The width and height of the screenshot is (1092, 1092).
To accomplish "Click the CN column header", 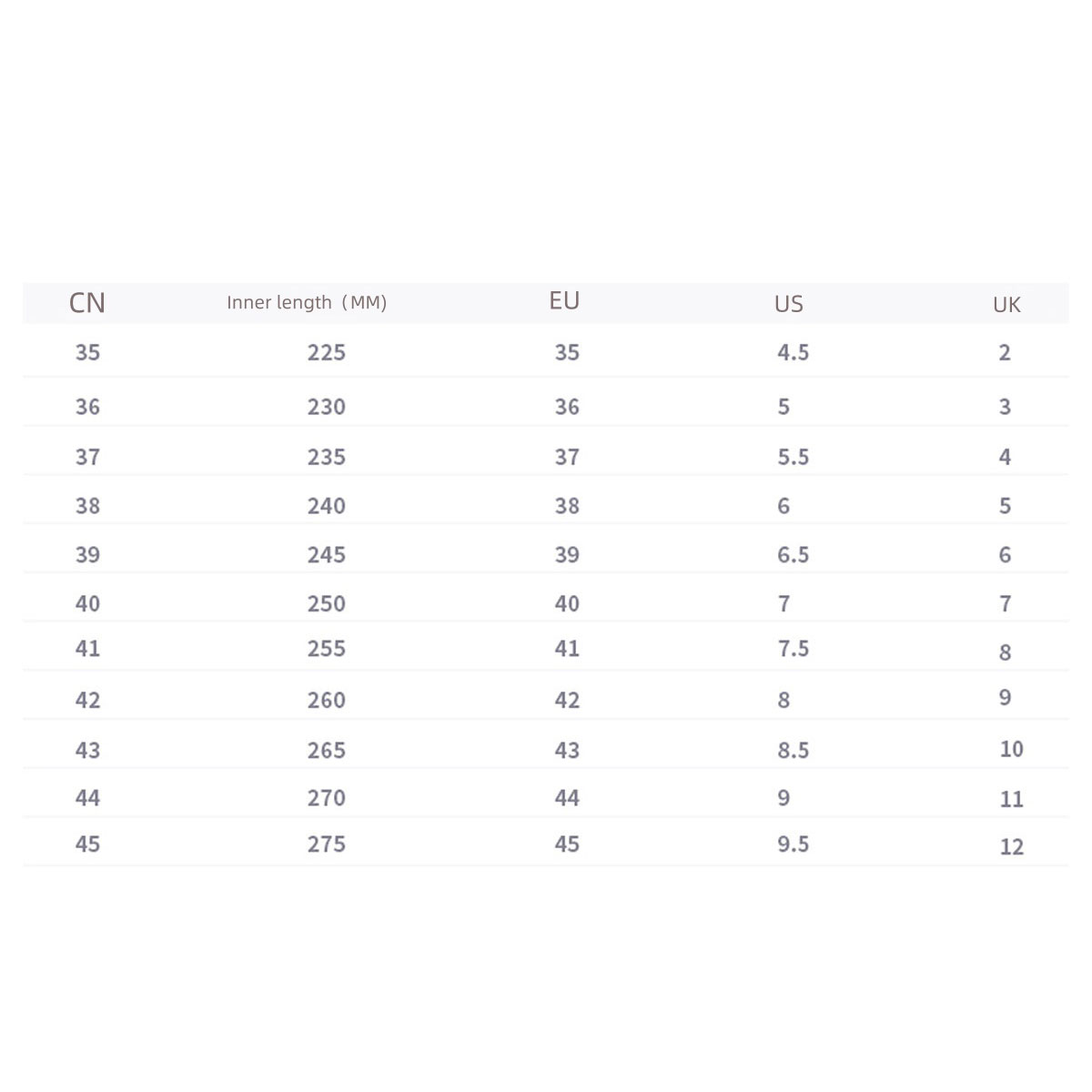I will (x=87, y=303).
